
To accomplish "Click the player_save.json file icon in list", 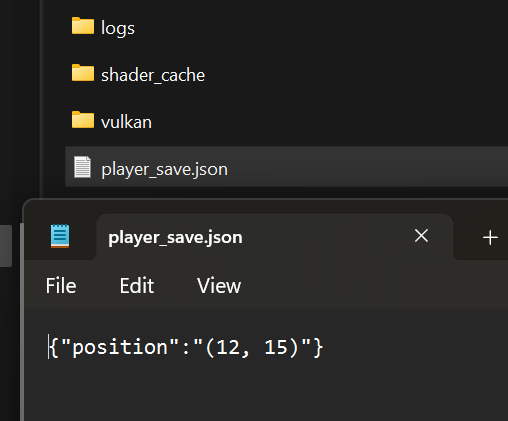I will (x=82, y=167).
